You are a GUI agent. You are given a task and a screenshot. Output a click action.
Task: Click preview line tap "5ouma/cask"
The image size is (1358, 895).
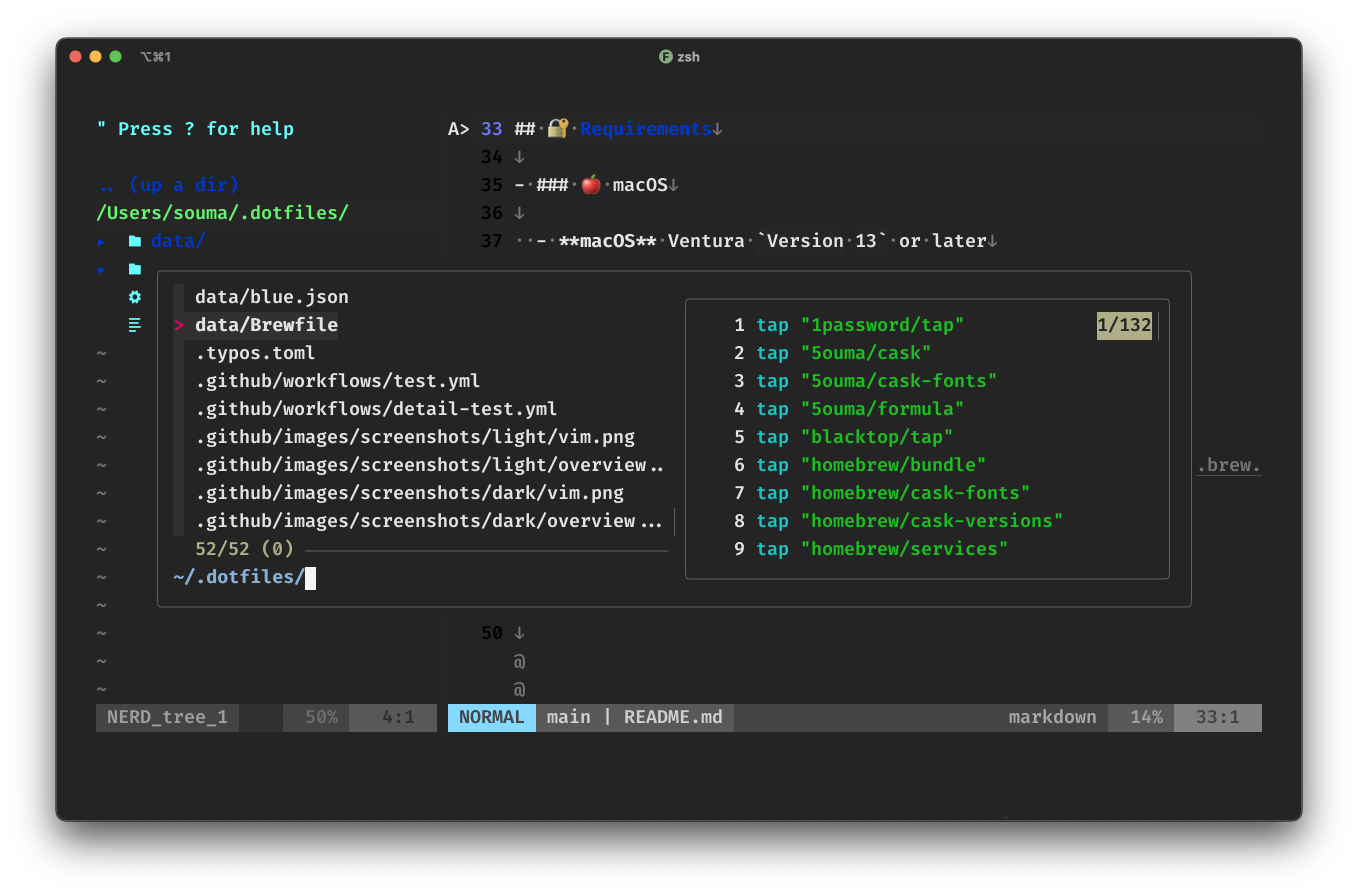(x=844, y=353)
